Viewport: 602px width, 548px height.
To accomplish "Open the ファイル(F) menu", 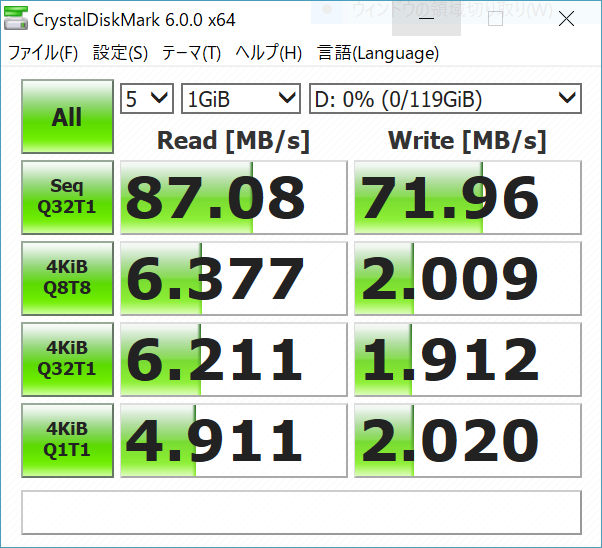I will [x=43, y=53].
